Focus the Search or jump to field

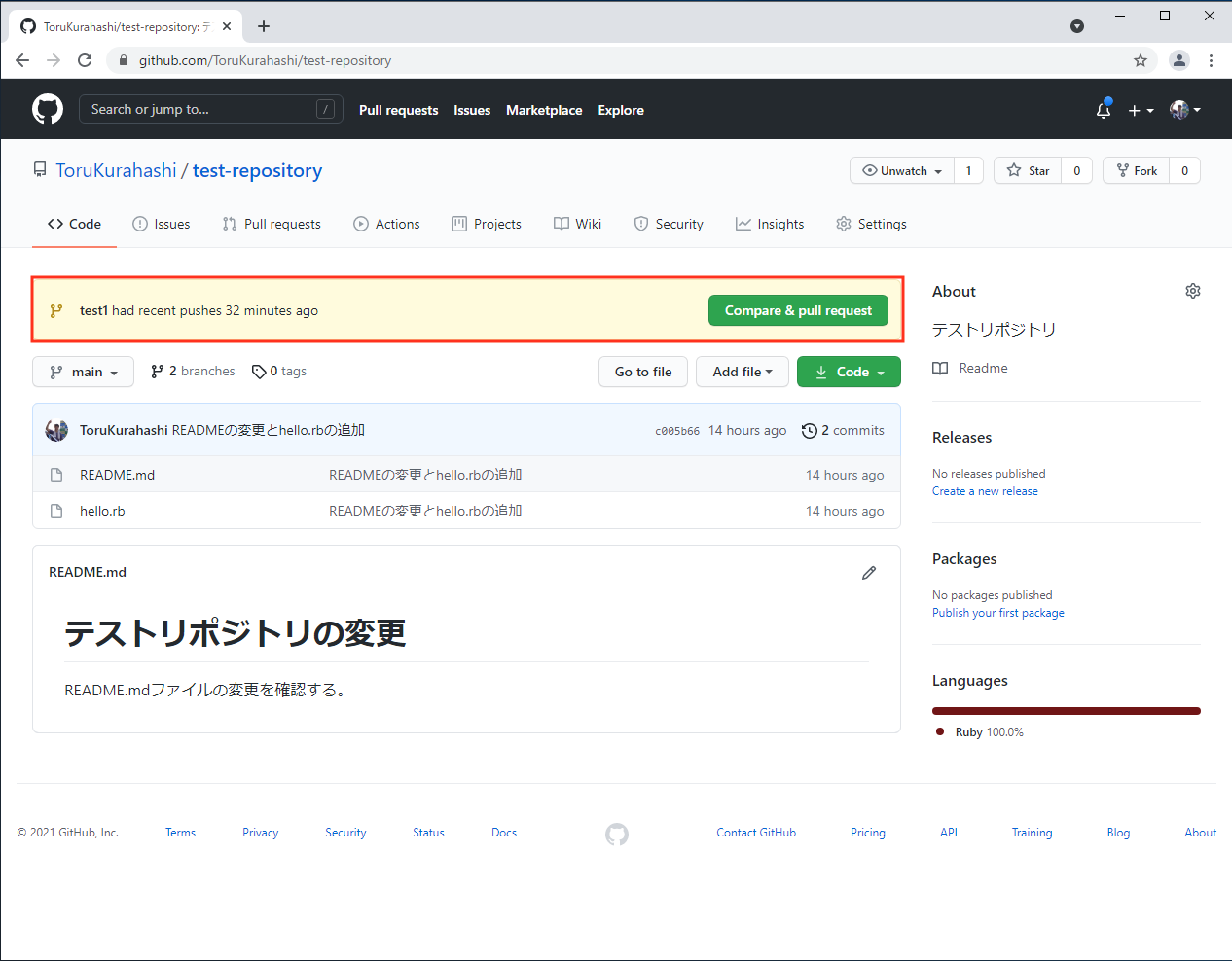pos(199,109)
